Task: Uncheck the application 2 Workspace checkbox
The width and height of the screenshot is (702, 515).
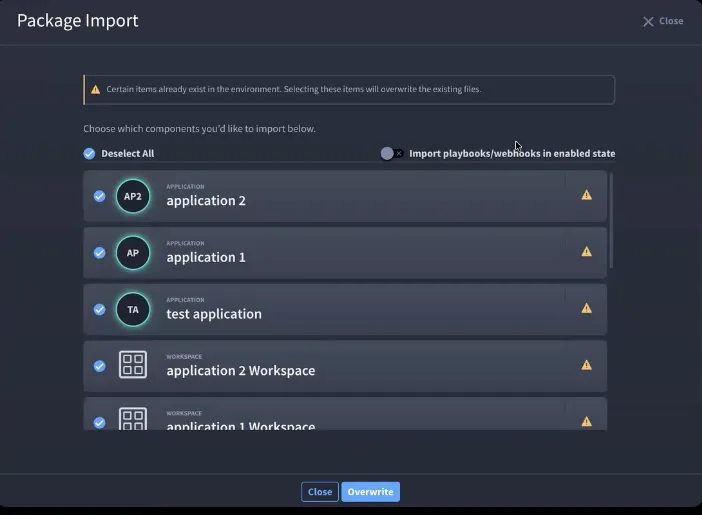Action: click(x=99, y=366)
